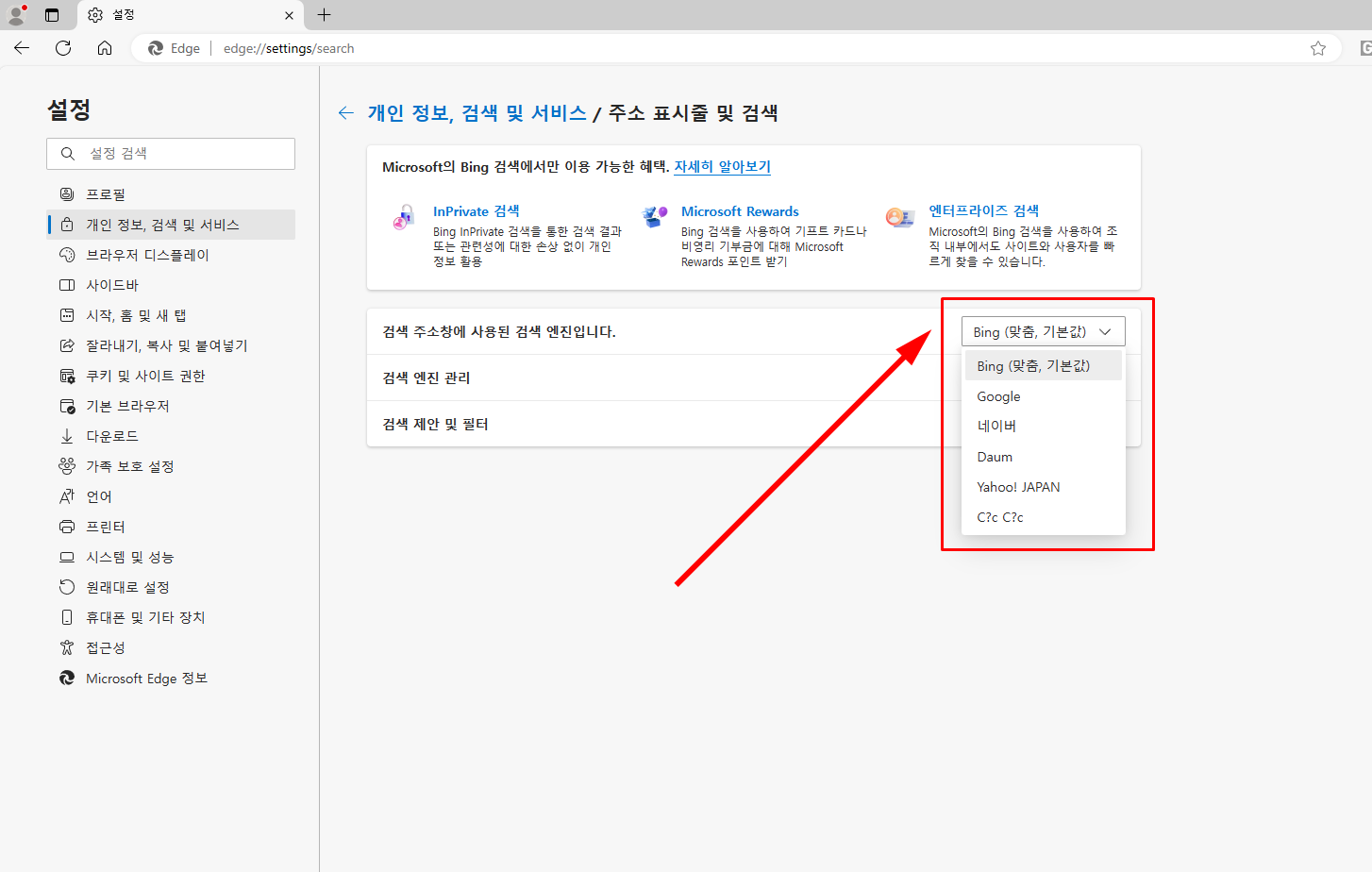Follow the 개인 정보, 검색 및 서비스 breadcrumb link
1372x872 pixels.
[477, 113]
